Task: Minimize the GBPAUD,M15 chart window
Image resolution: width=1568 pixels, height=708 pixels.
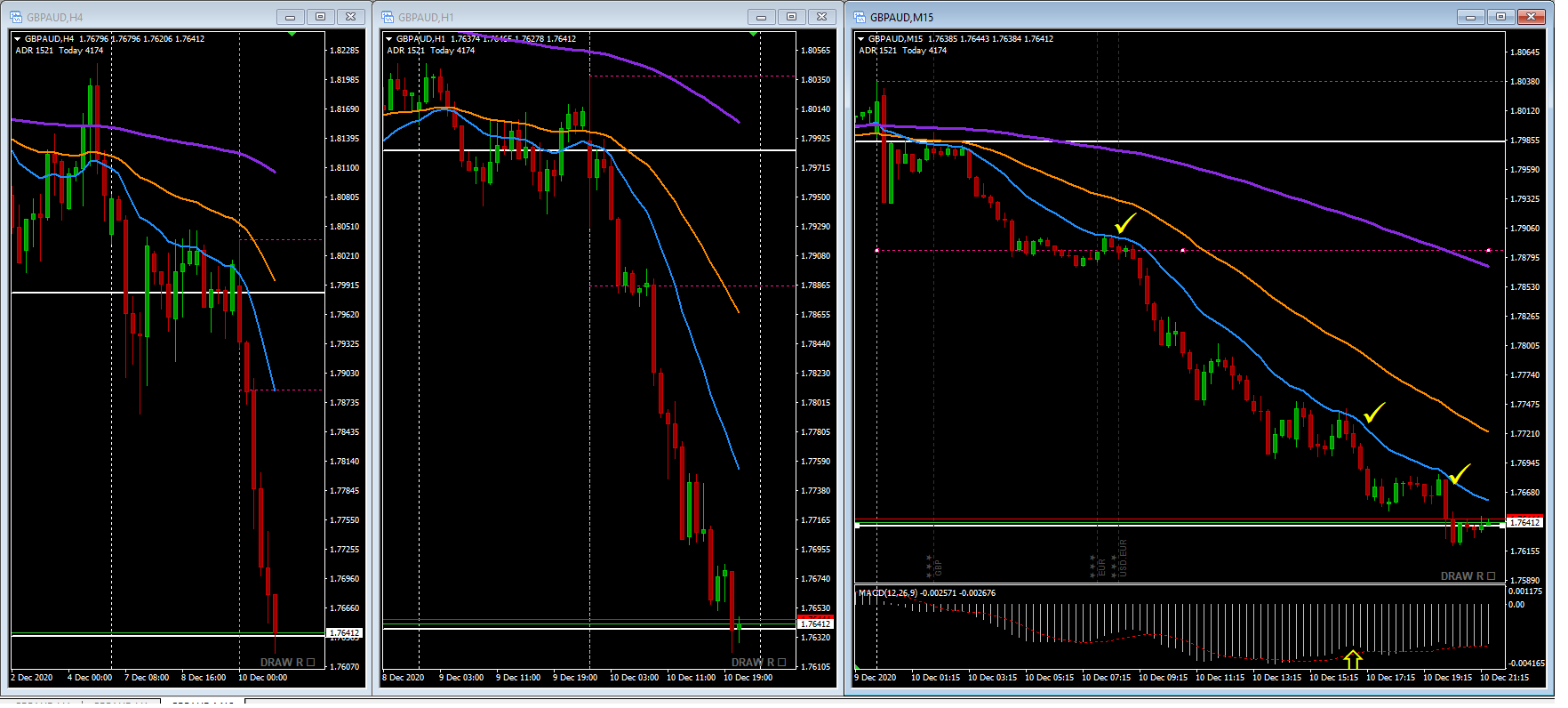Action: pyautogui.click(x=1471, y=17)
